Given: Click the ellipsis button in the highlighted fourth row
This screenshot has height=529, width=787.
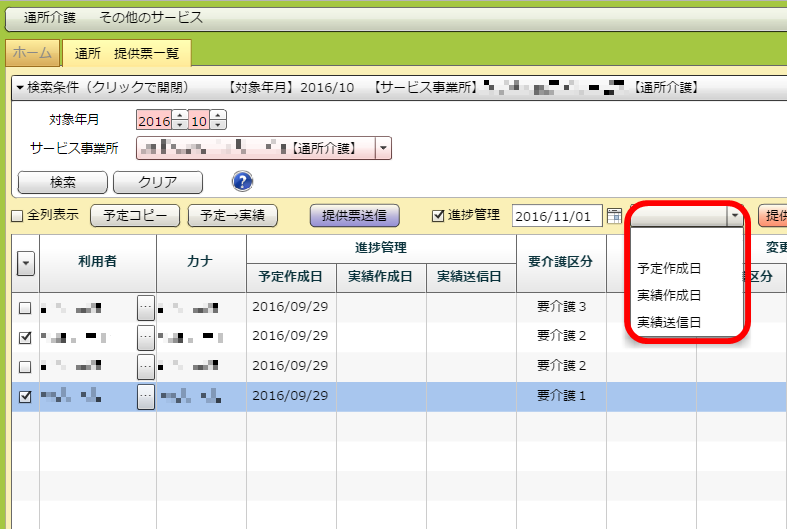Looking at the screenshot, I should pos(146,397).
